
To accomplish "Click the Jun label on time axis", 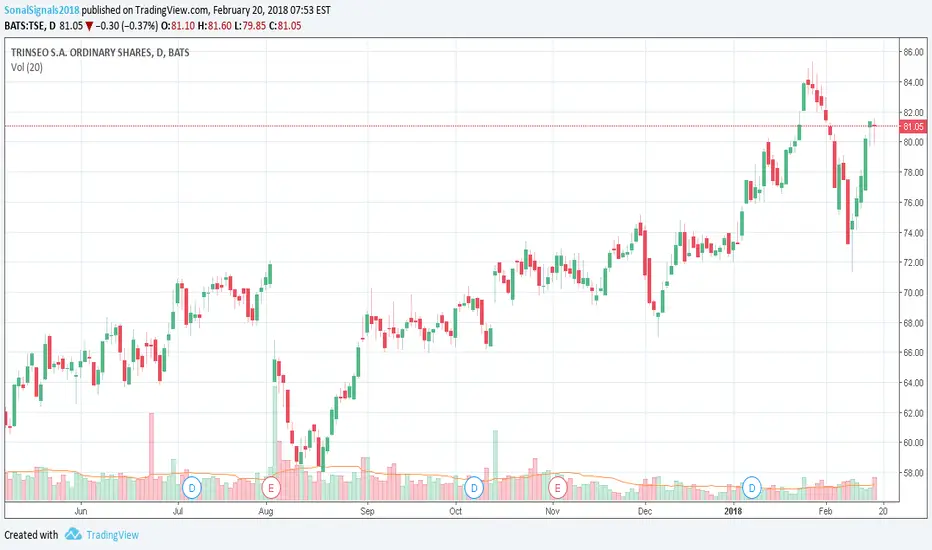I will (x=81, y=511).
